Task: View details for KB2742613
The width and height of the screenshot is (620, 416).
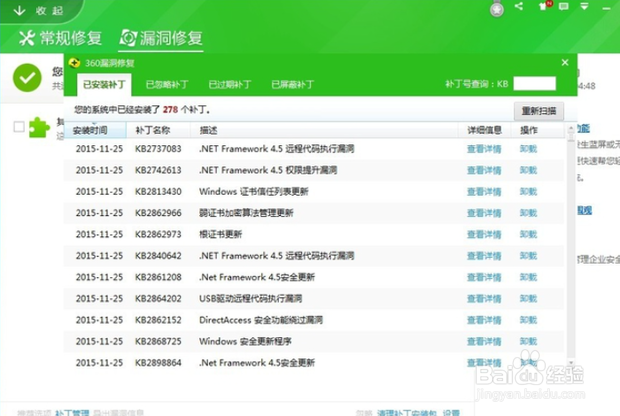Action: tap(484, 170)
